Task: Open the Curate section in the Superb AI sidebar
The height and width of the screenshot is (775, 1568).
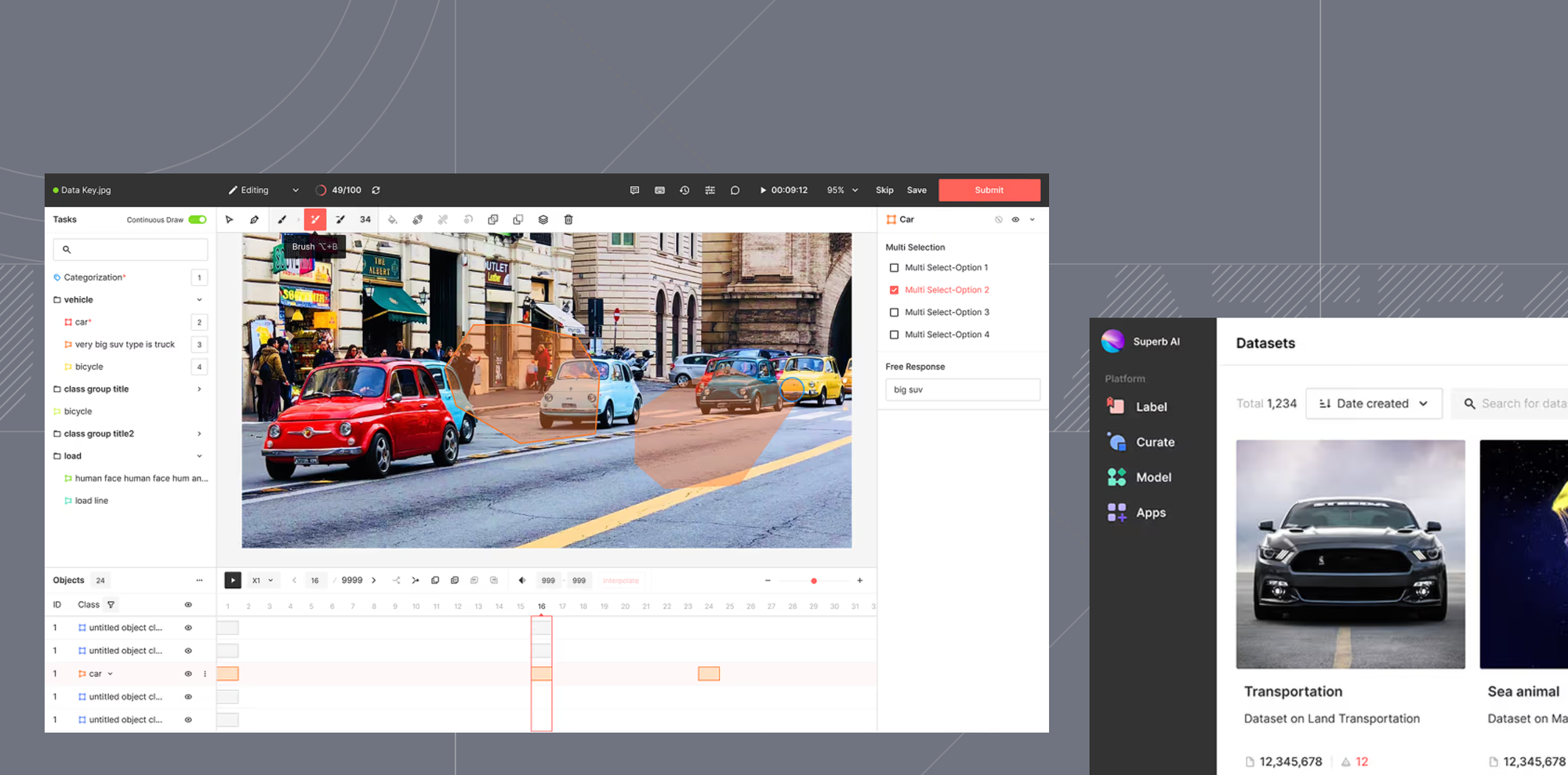Action: click(1154, 441)
